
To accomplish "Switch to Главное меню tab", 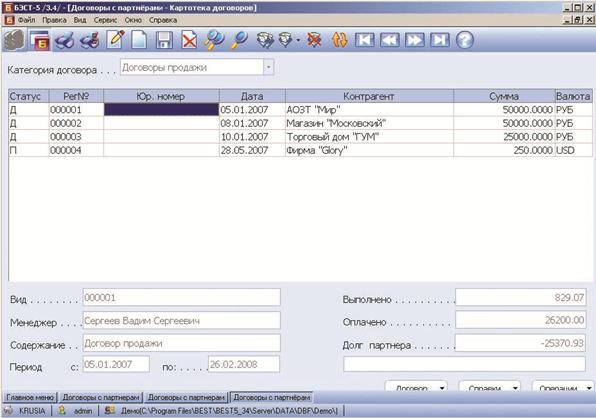I will [30, 397].
